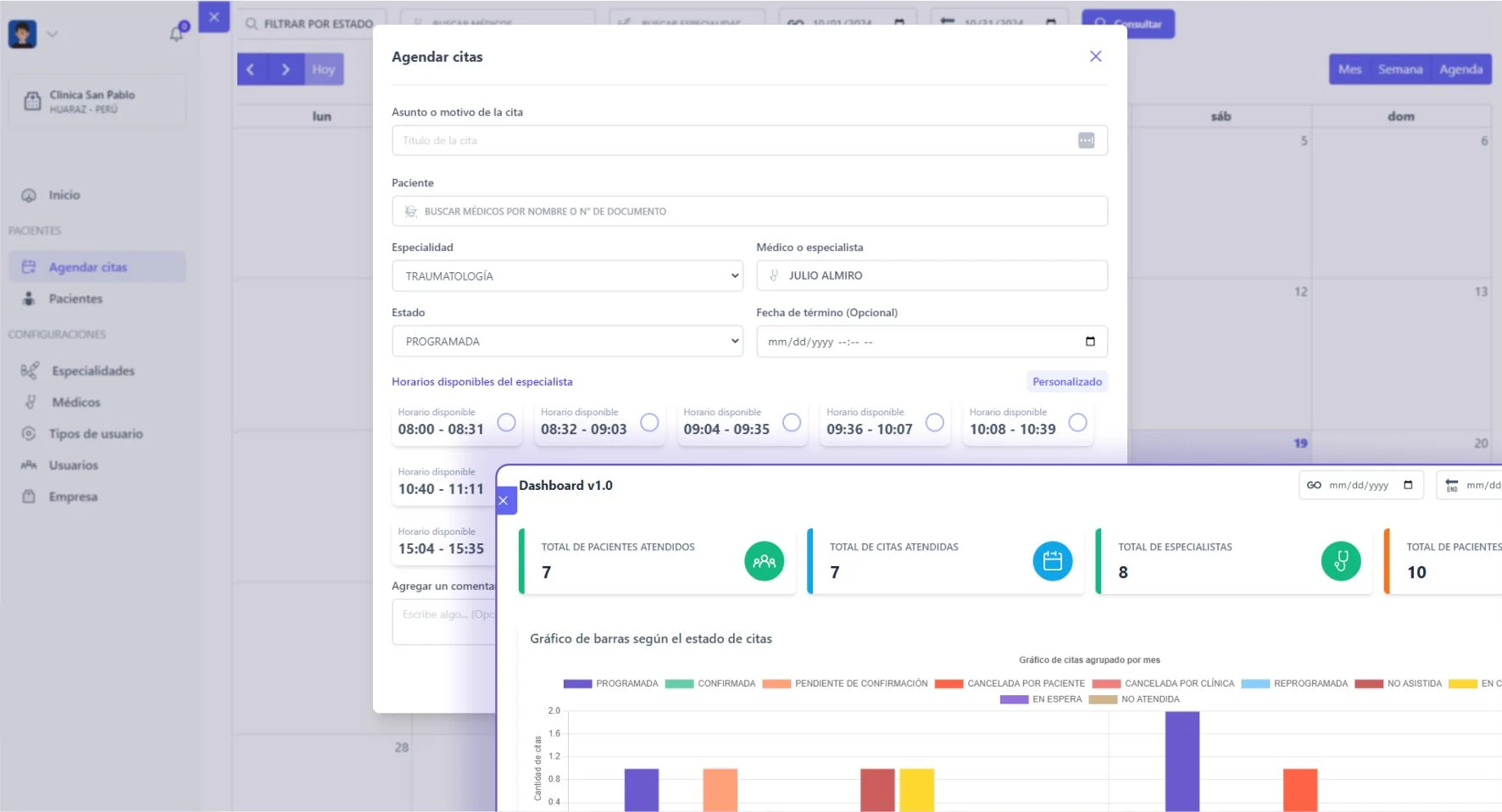The image size is (1502, 812).
Task: Click the green stethoscope specialists icon
Action: click(x=1340, y=561)
